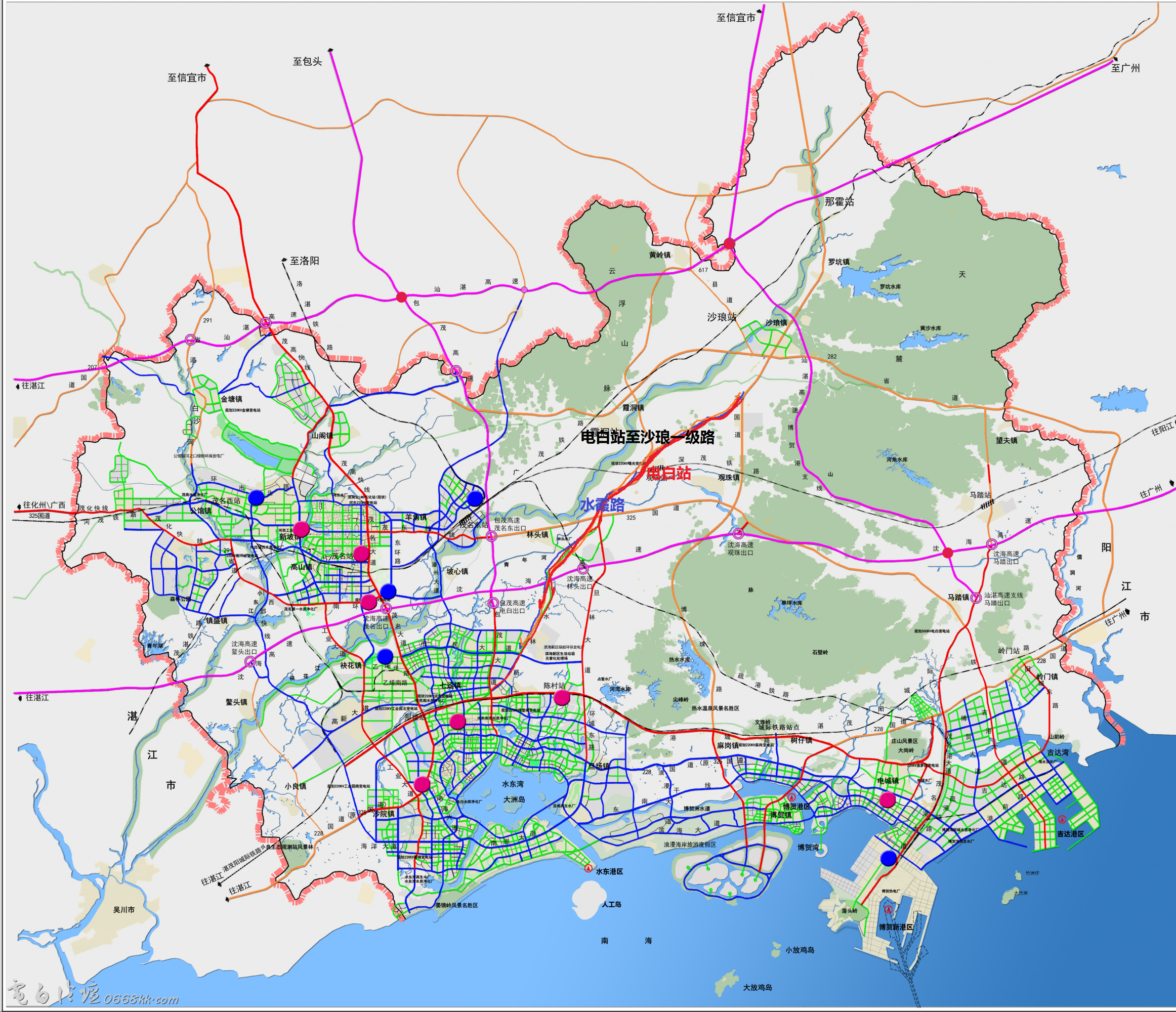Click the red 电白站 label
Image resolution: width=1176 pixels, height=1012 pixels.
(x=668, y=473)
